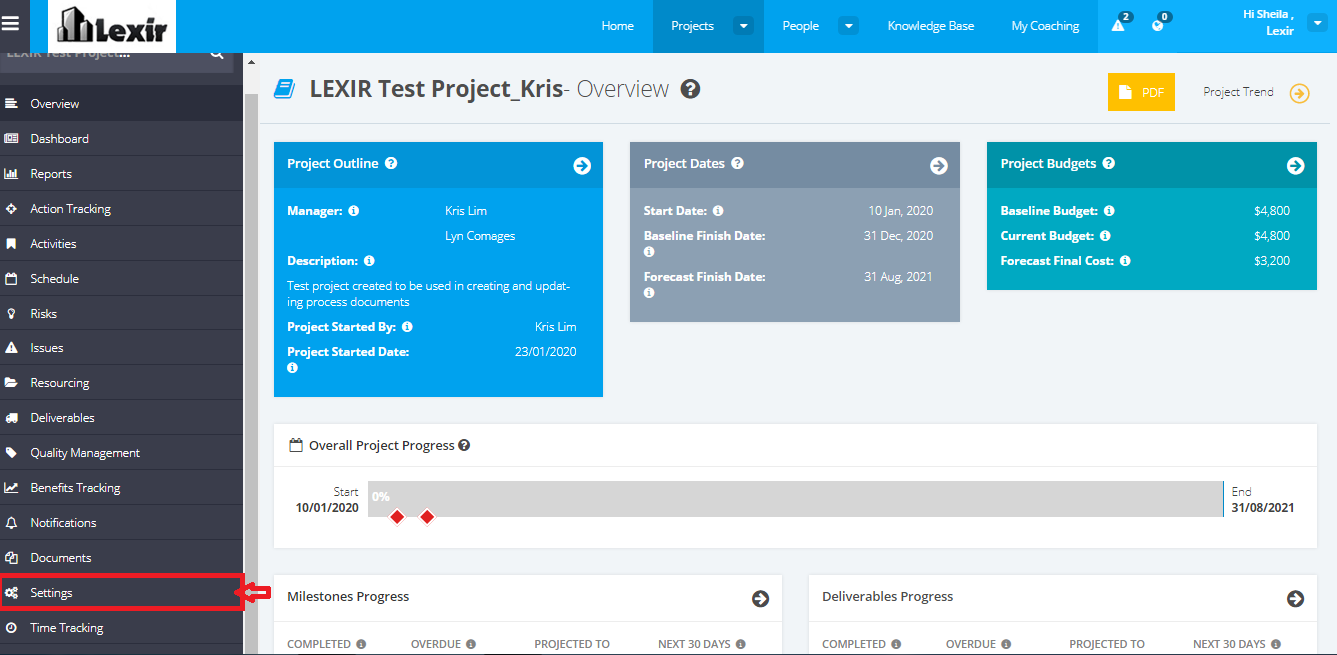1337x655 pixels.
Task: Open Project Dates arrow icon
Action: tap(938, 166)
